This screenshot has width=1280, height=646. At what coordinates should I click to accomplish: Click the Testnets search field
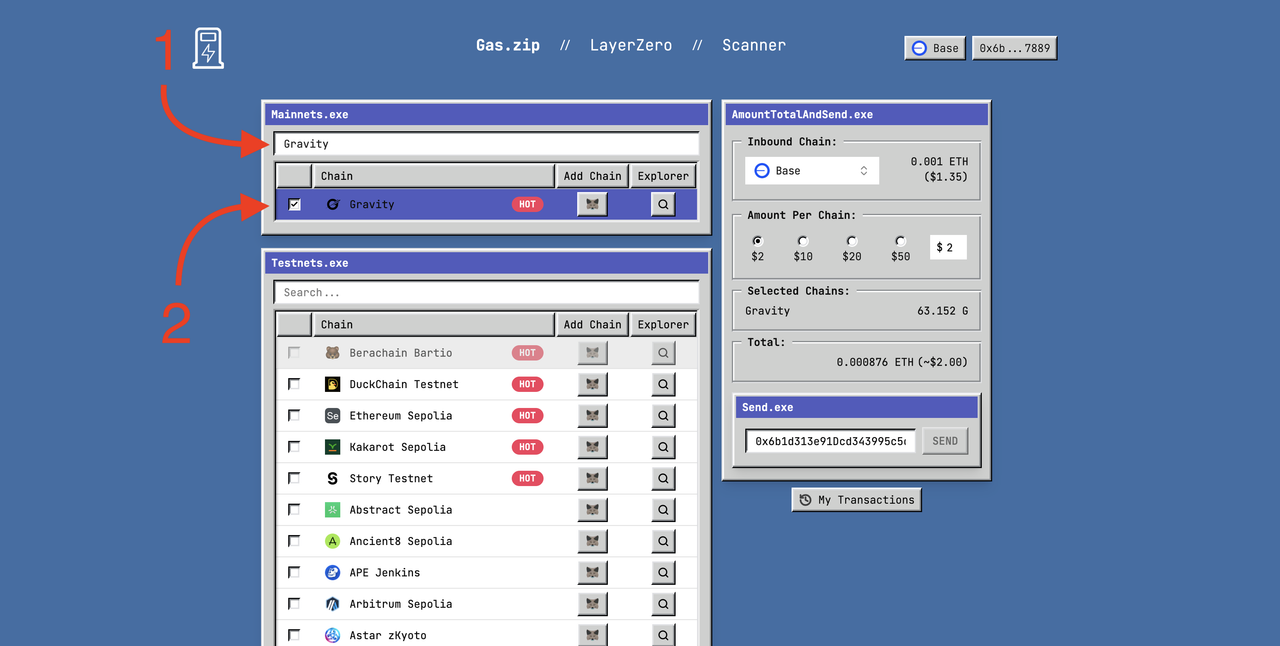tap(486, 293)
